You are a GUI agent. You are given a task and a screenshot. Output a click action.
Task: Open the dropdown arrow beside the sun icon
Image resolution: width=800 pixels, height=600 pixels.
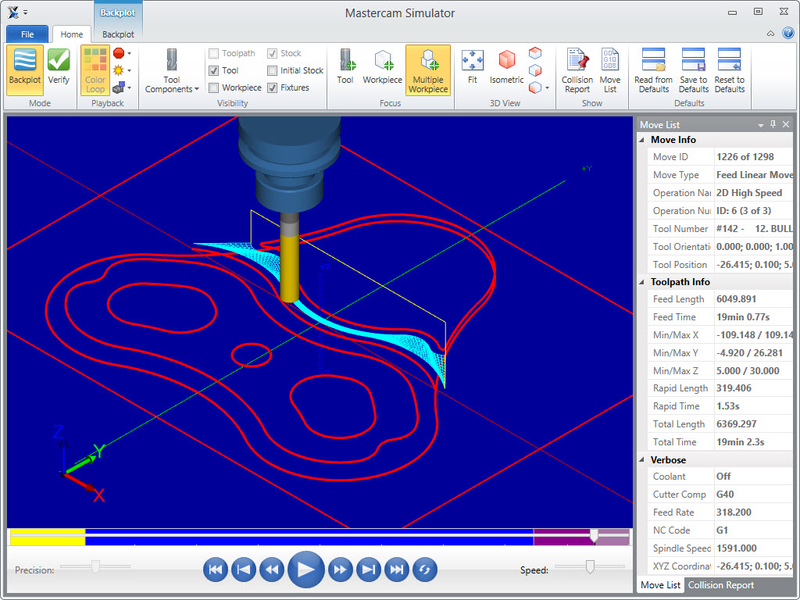[130, 70]
